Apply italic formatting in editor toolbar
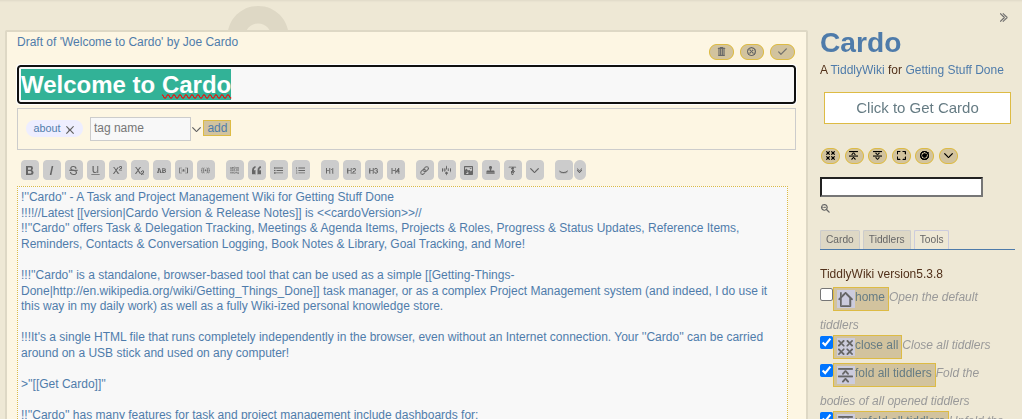The width and height of the screenshot is (1022, 419). pyautogui.click(x=51, y=171)
